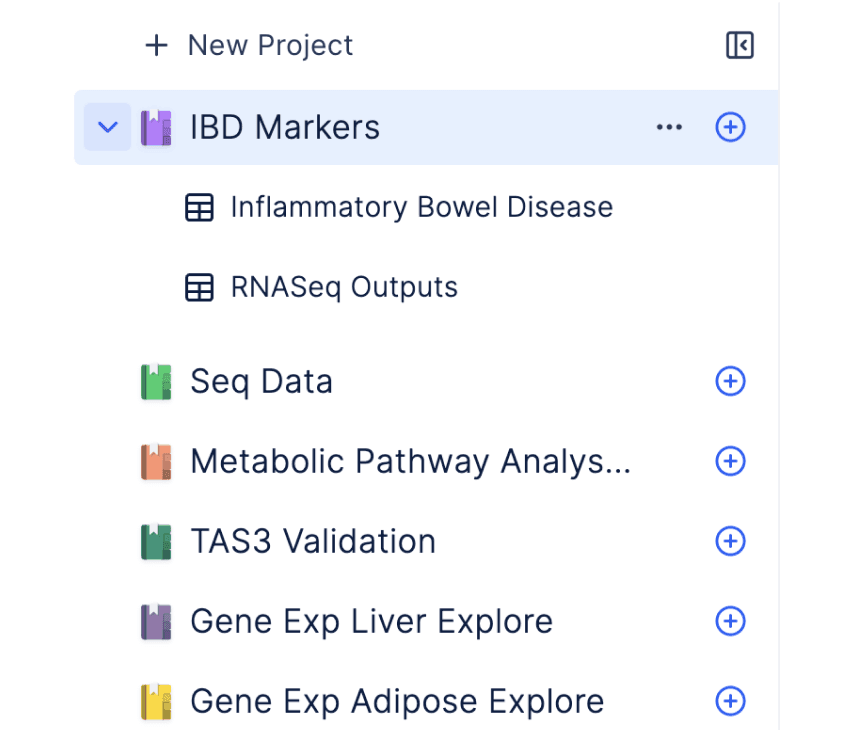Click the green Seq Data notebook icon
844x730 pixels.
tap(156, 381)
